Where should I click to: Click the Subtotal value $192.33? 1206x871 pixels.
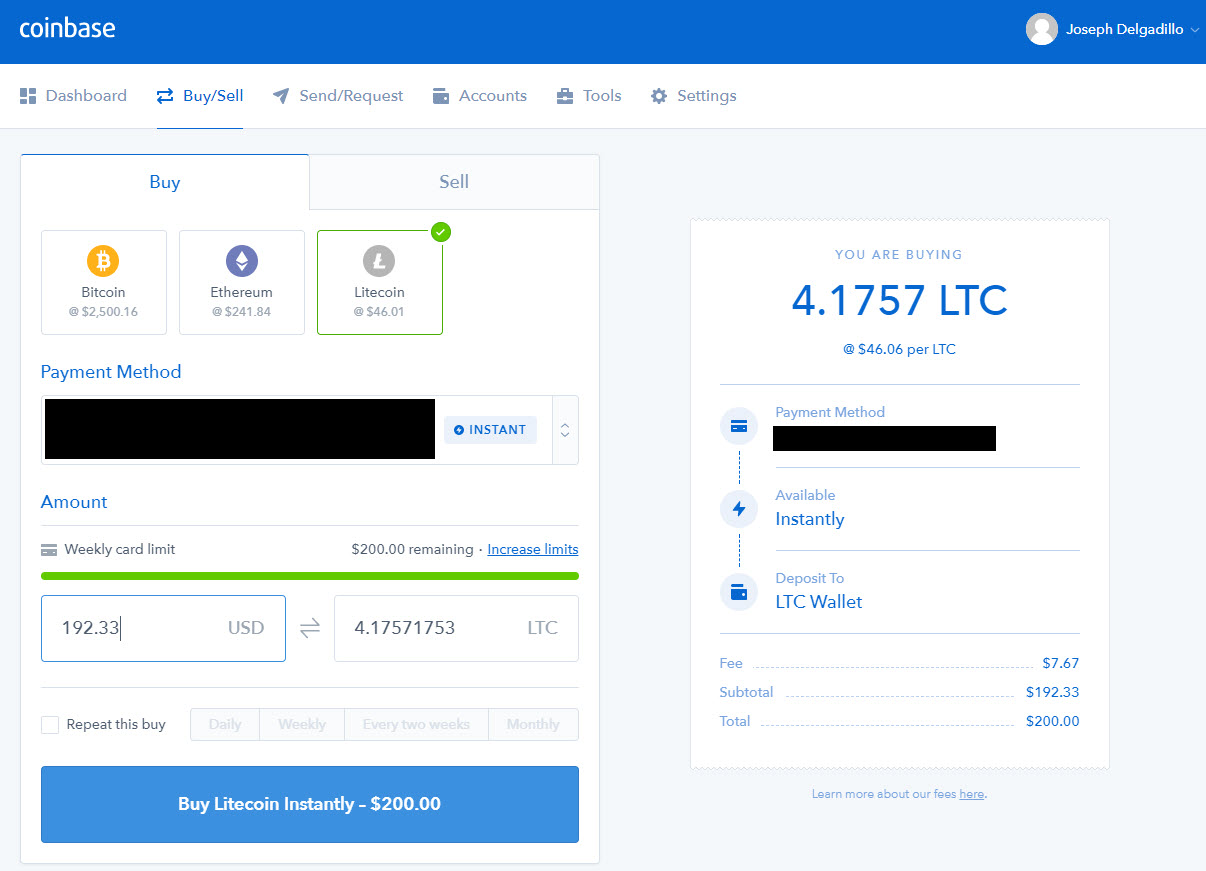point(1053,692)
